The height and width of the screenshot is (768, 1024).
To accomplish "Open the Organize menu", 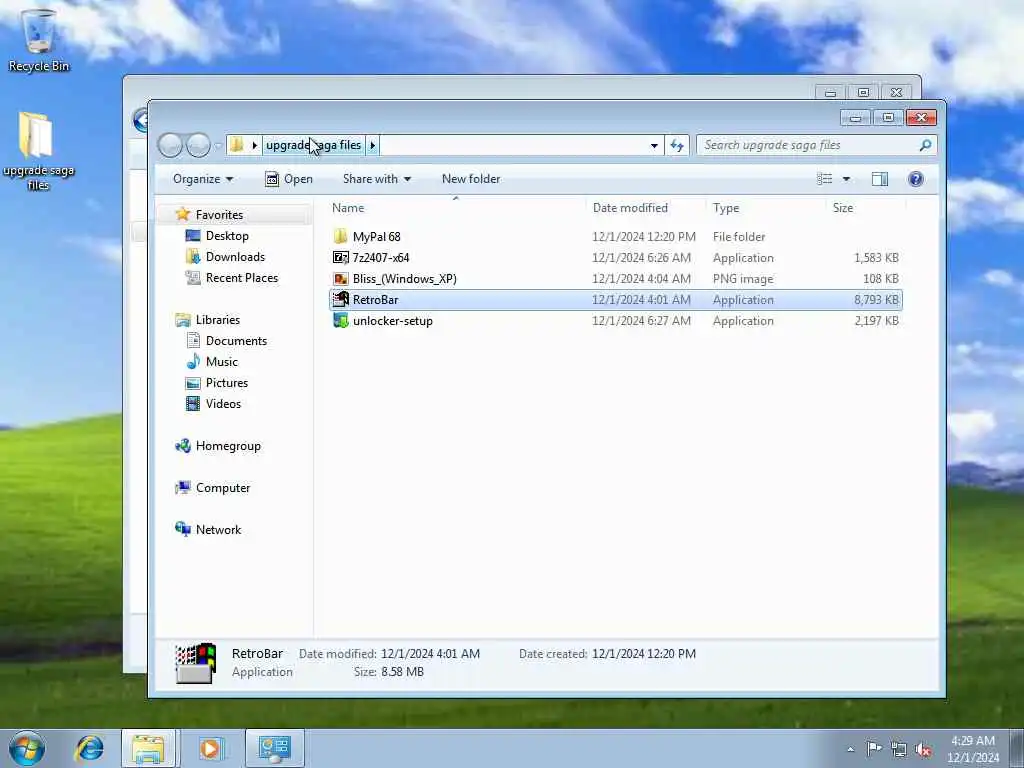I will (202, 179).
